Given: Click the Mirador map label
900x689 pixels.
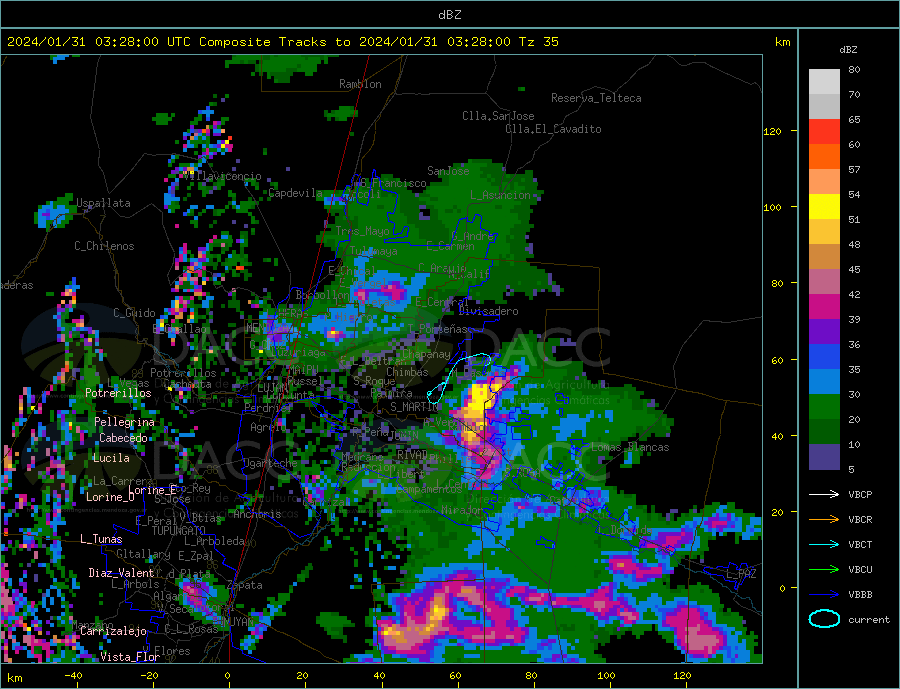Looking at the screenshot, I should [x=462, y=510].
